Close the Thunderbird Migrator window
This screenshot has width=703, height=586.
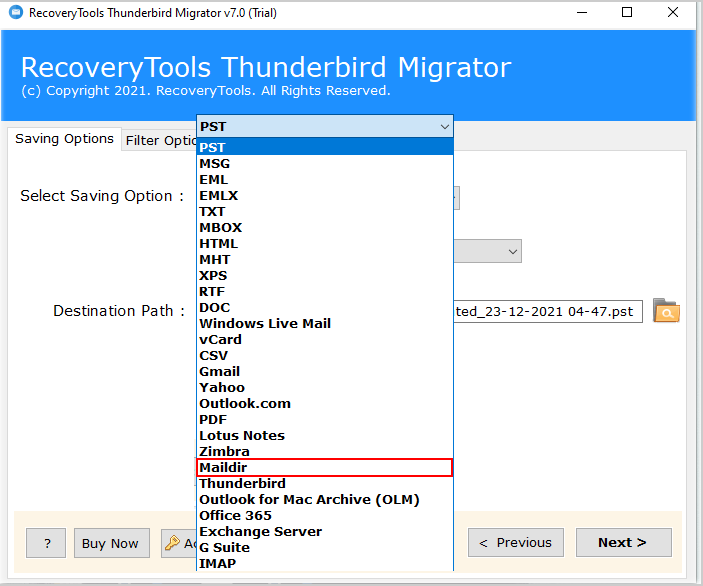[x=673, y=13]
